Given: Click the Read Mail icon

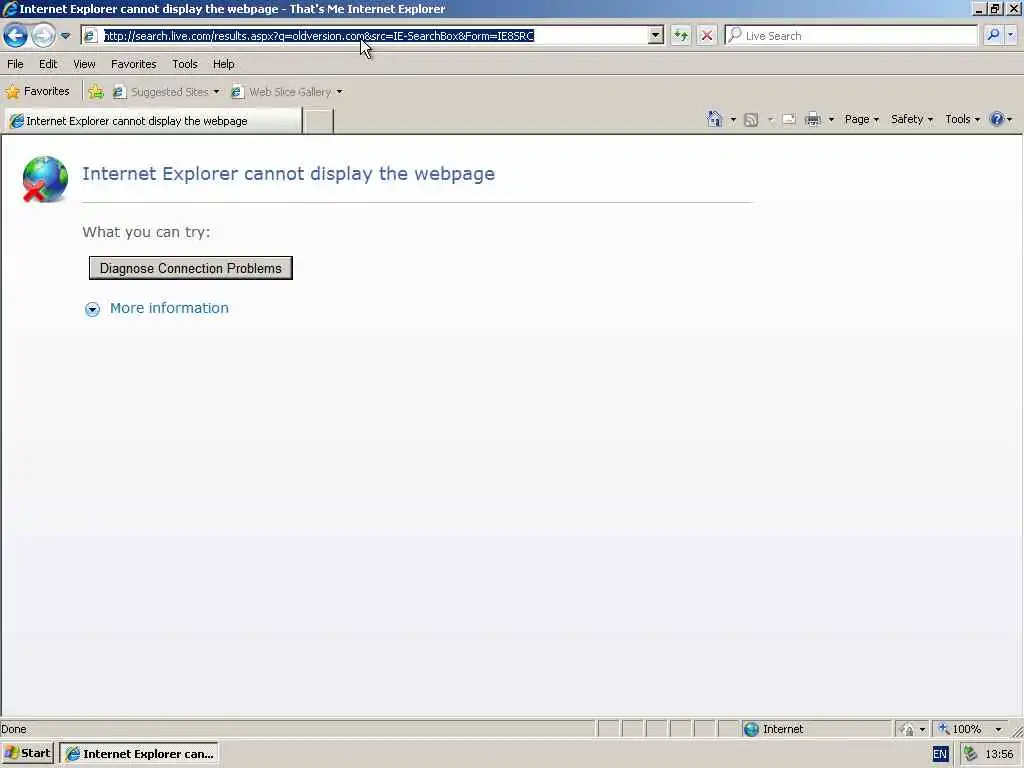Looking at the screenshot, I should [x=789, y=120].
